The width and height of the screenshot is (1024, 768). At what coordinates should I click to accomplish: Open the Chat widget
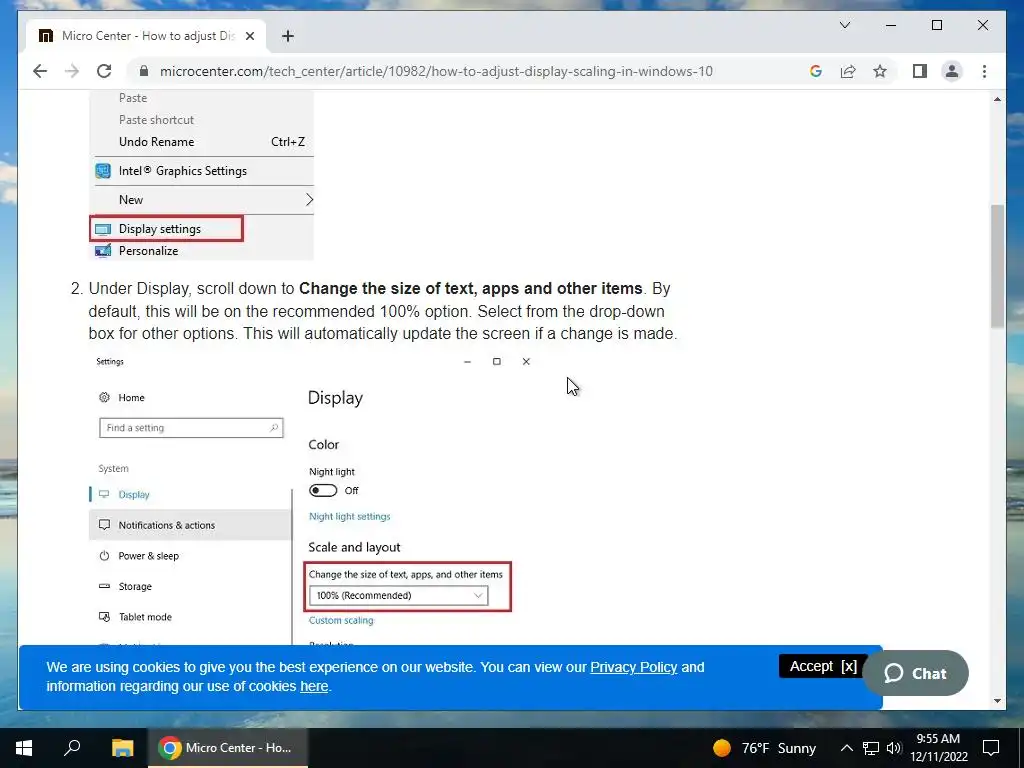pyautogui.click(x=916, y=673)
